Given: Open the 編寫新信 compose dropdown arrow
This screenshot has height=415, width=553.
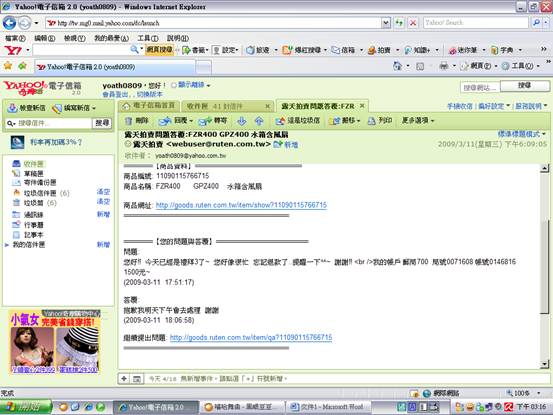Looking at the screenshot, I should [x=94, y=108].
